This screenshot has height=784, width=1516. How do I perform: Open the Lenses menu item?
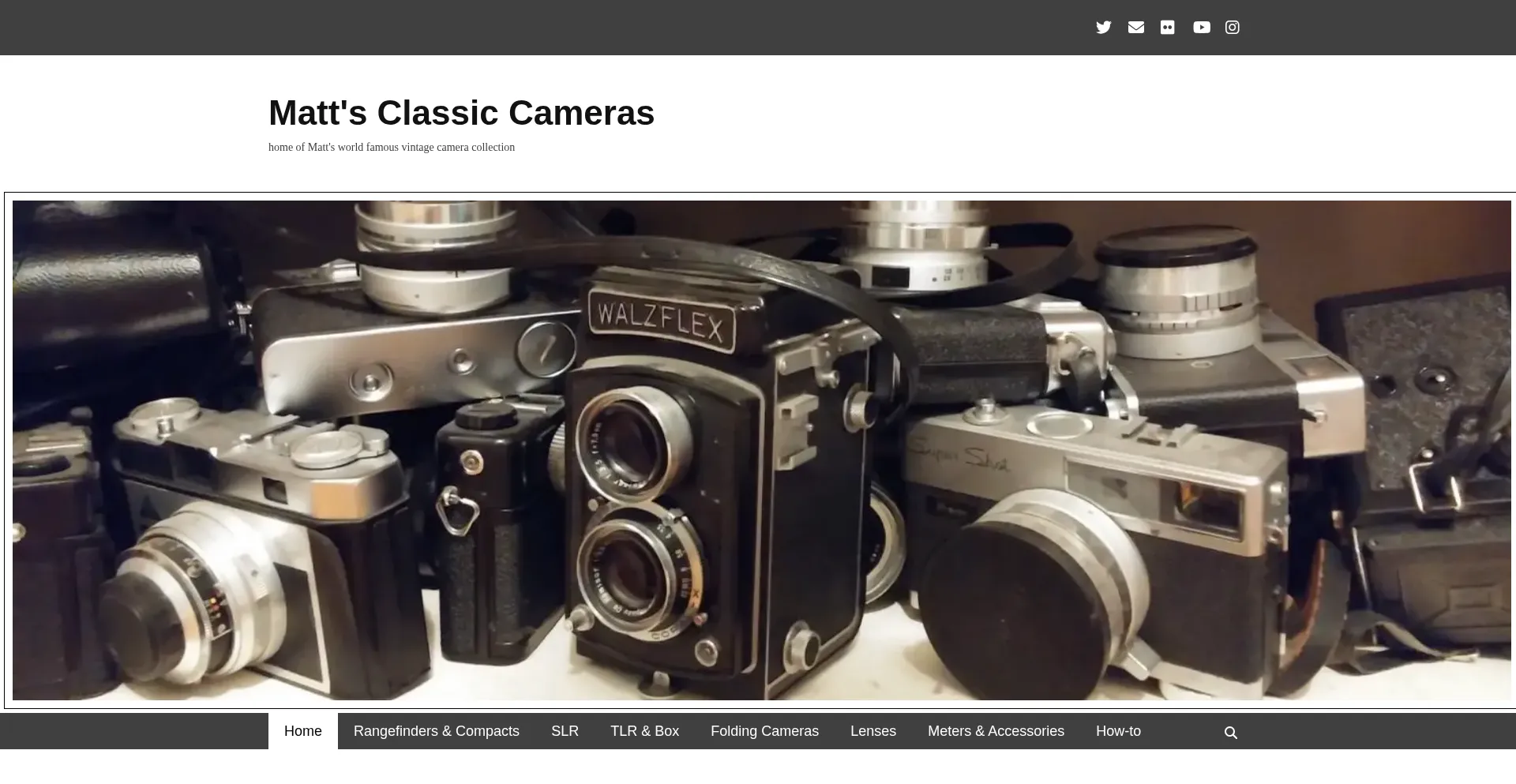tap(872, 731)
